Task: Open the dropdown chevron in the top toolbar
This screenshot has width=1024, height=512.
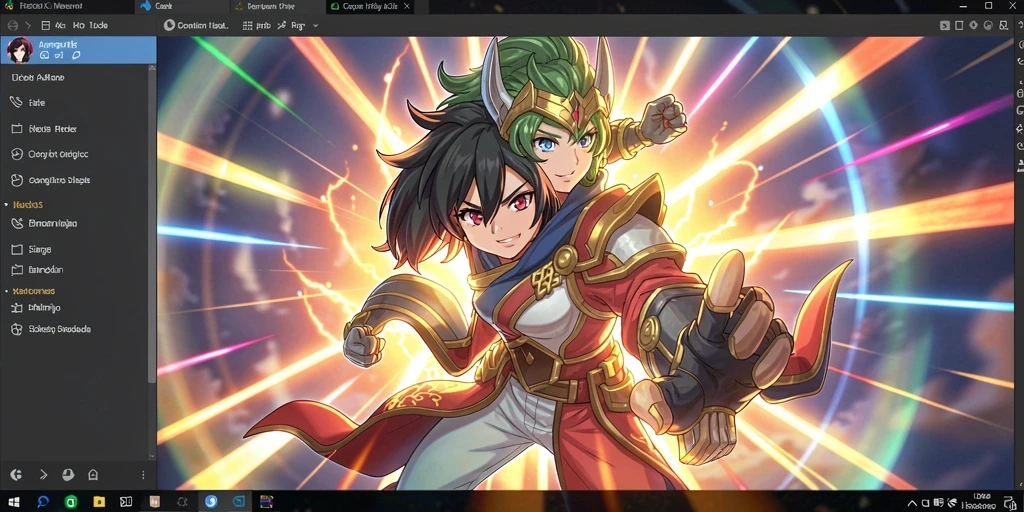Action: 315,25
